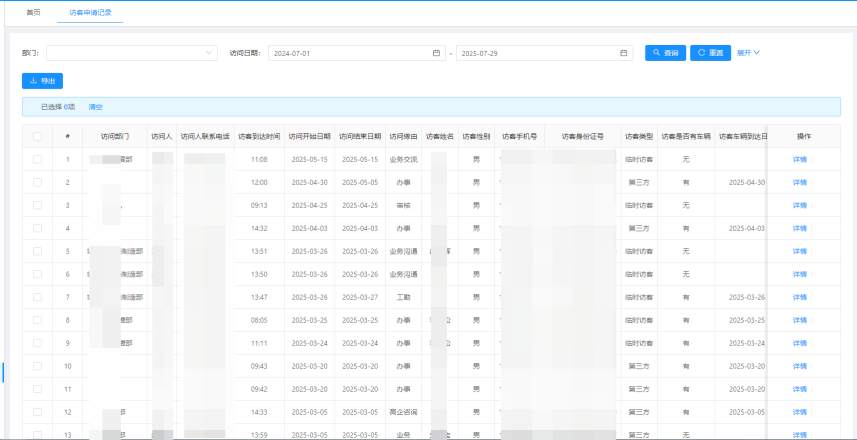Open the 部门 department dropdown
Viewport: 857px width, 440px height.
click(132, 53)
